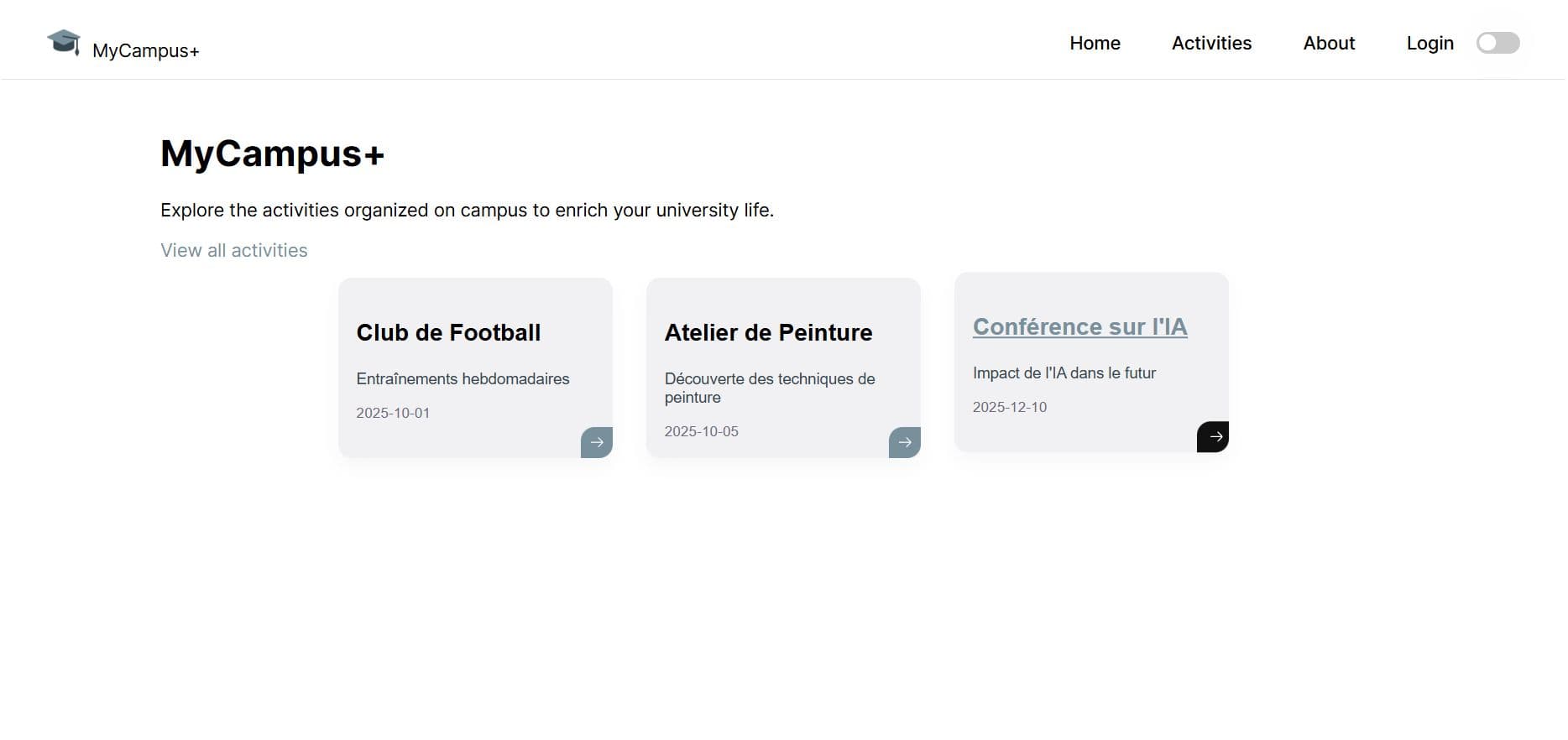Viewport: 1568px width, 740px height.
Task: Click the 2025-12-10 date on conference card
Action: pos(1009,407)
